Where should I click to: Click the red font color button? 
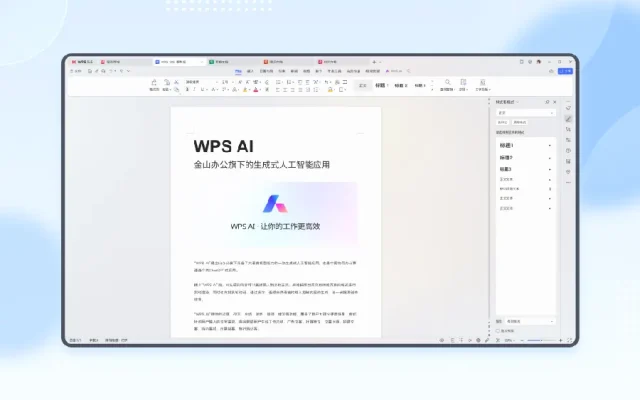(x=256, y=89)
